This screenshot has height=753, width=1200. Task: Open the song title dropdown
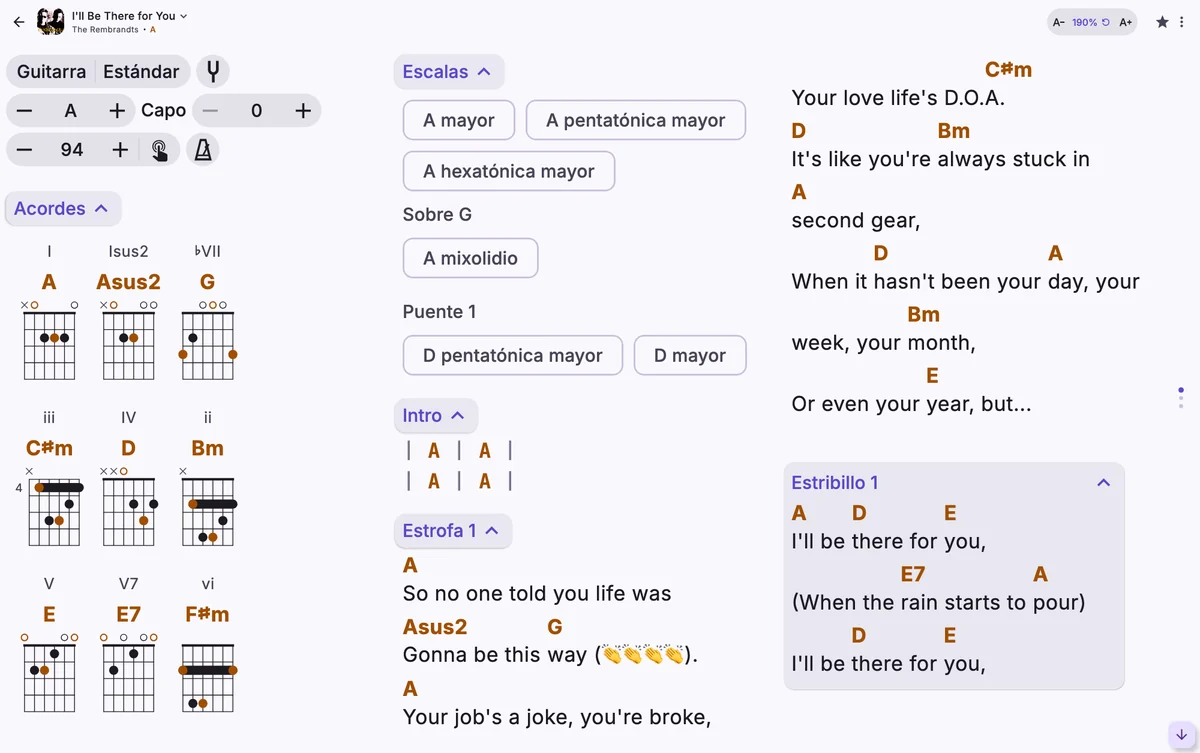click(130, 16)
